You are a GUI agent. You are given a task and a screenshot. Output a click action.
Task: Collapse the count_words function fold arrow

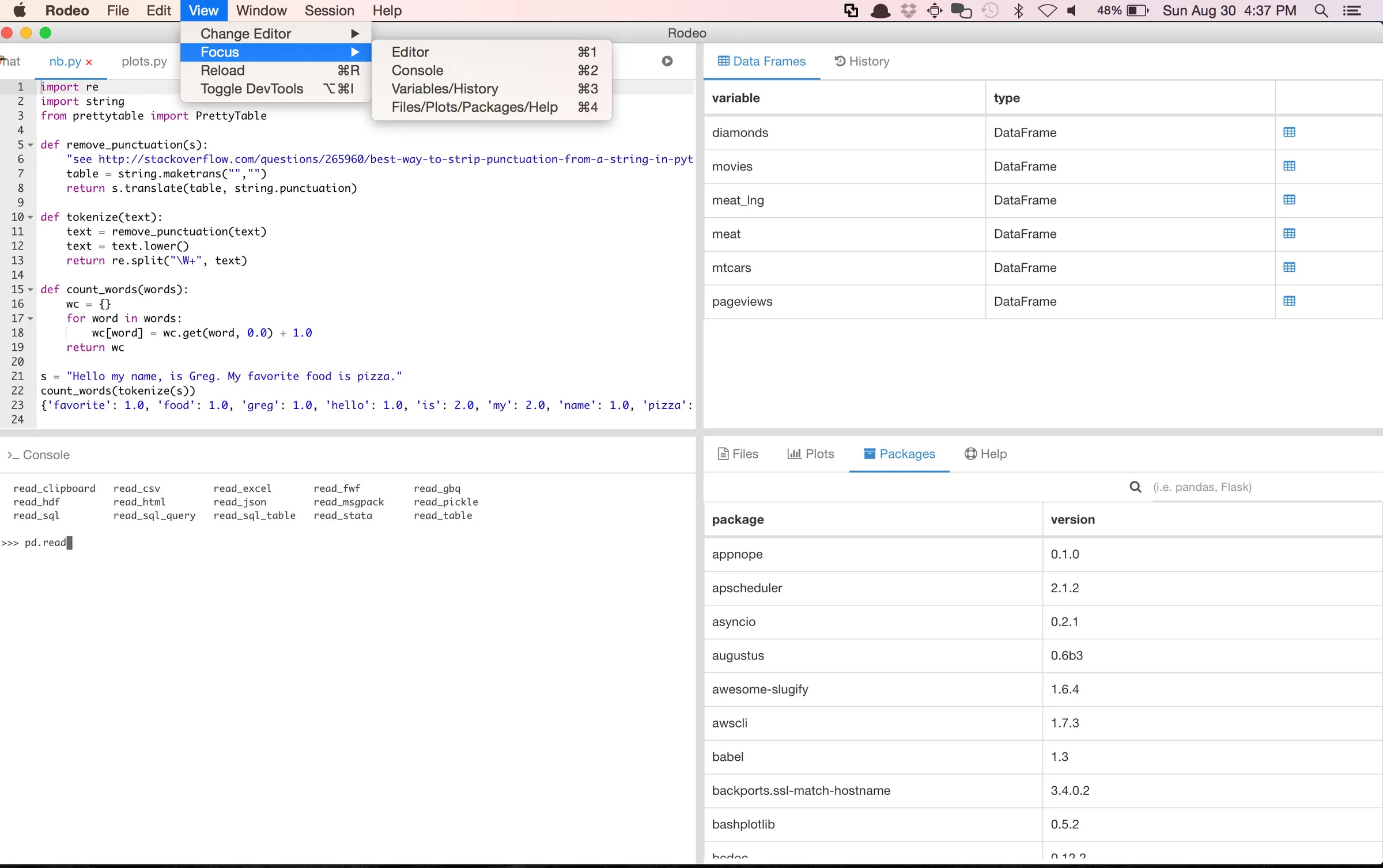31,289
